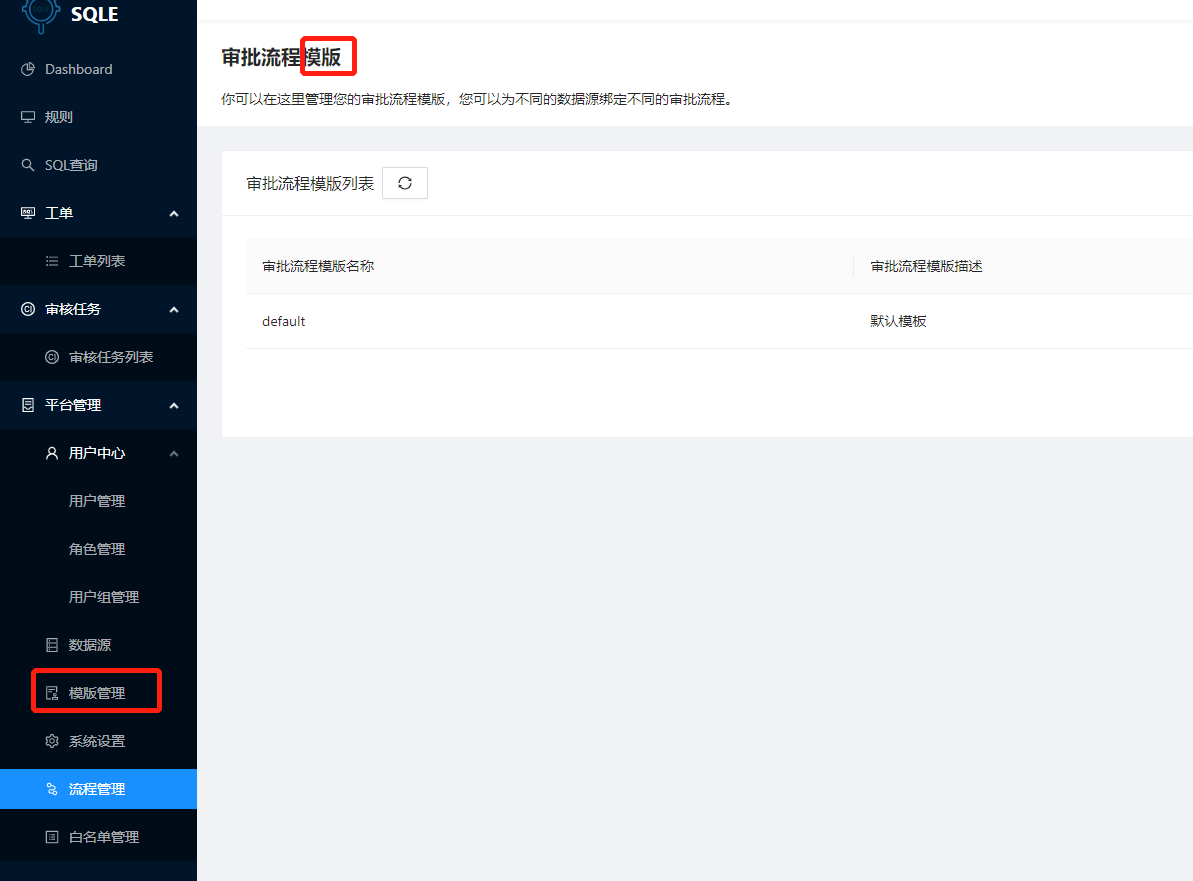Click the 审批流程模版描述 column header
The width and height of the screenshot is (1193, 881).
927,266
